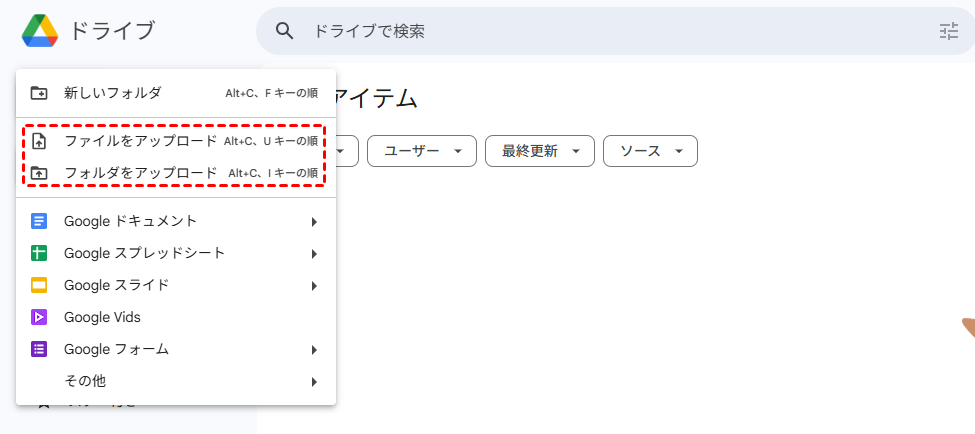Select 新しいフォルダ menu entry
Screen dimensions: 975x434
[176, 93]
